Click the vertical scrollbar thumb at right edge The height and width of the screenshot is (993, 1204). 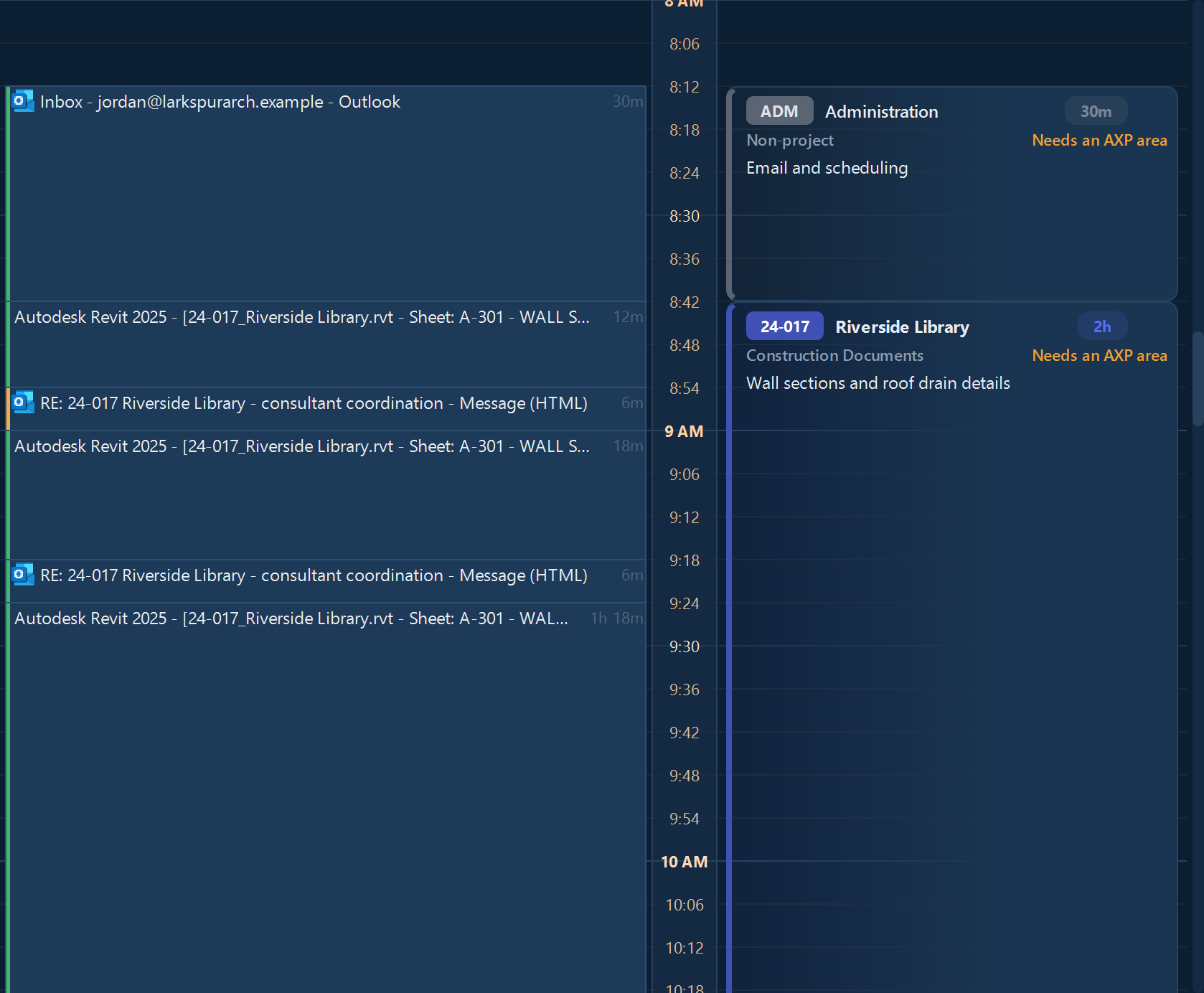point(1197,378)
